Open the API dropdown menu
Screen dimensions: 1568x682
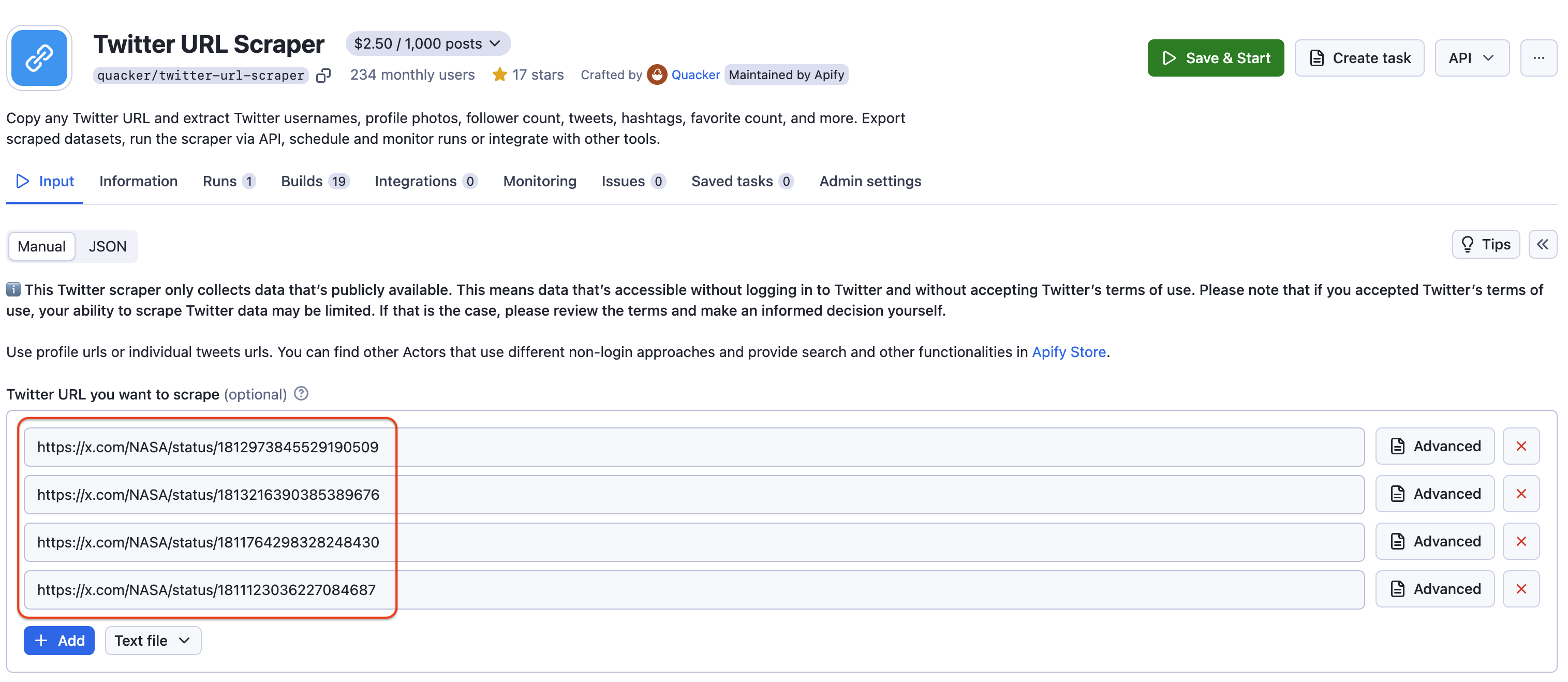1472,58
